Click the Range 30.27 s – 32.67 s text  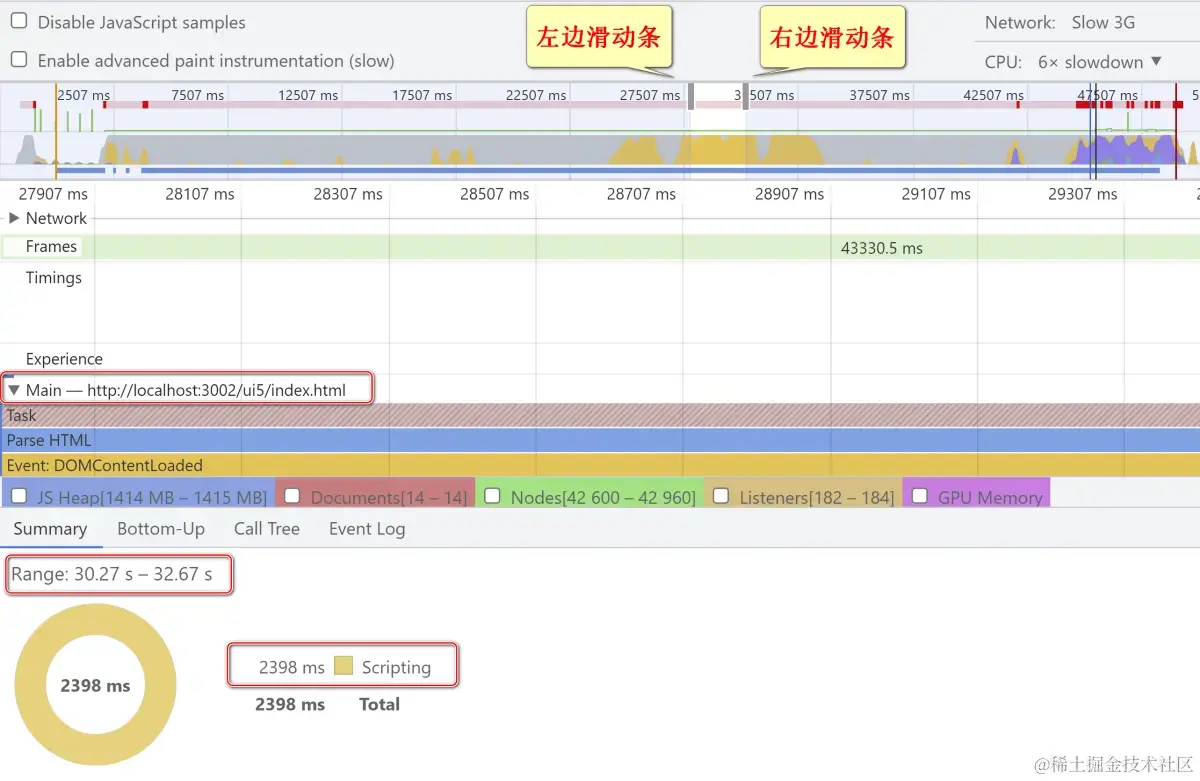click(112, 575)
